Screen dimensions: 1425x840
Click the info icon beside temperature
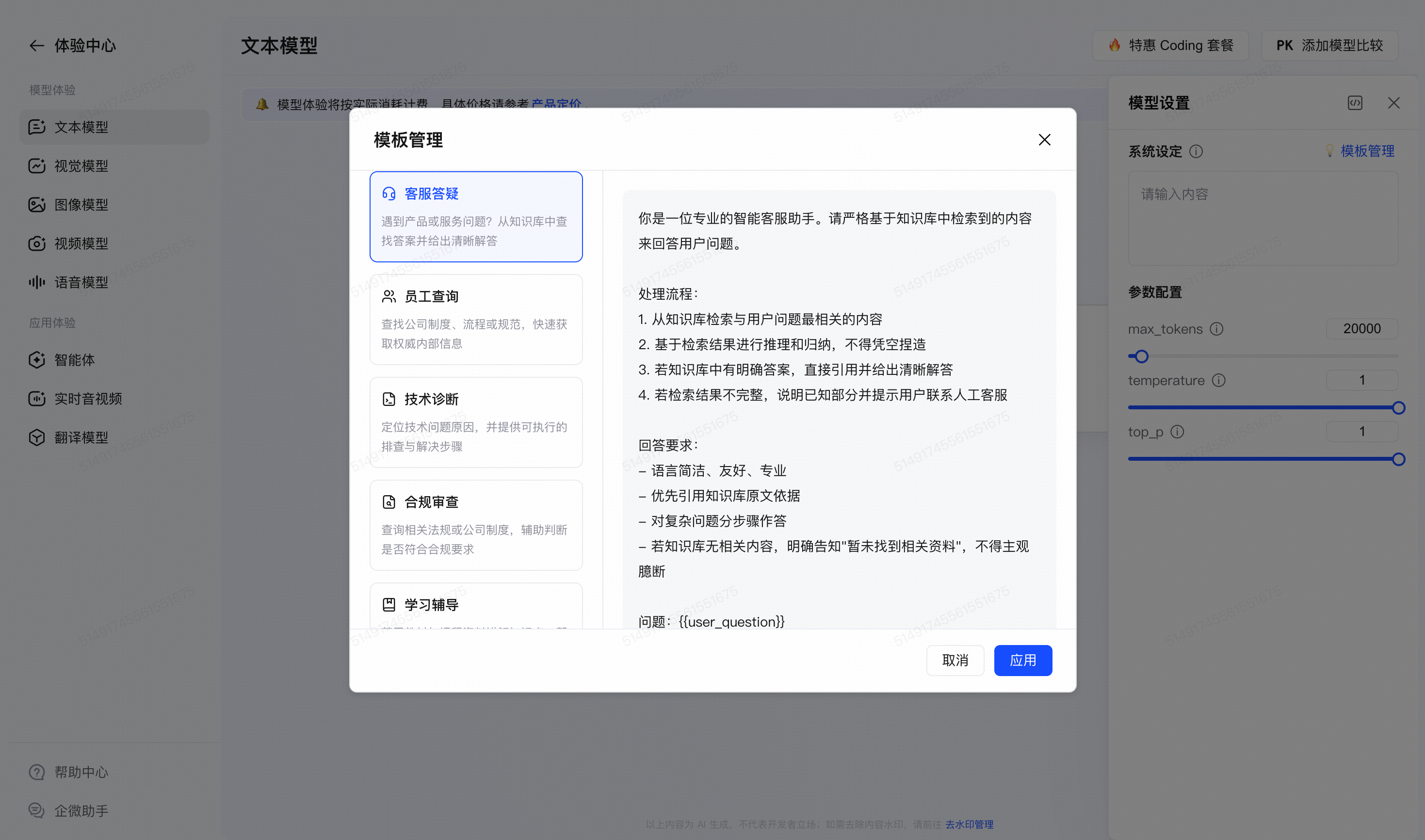pyautogui.click(x=1218, y=380)
